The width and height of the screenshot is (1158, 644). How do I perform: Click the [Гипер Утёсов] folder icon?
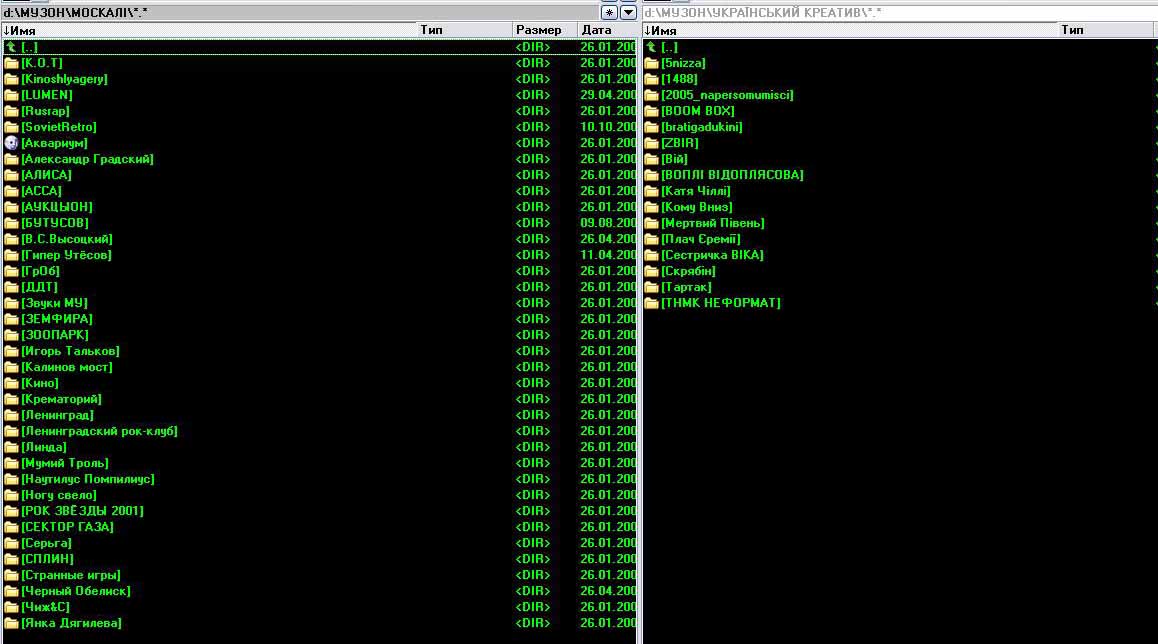[11, 255]
